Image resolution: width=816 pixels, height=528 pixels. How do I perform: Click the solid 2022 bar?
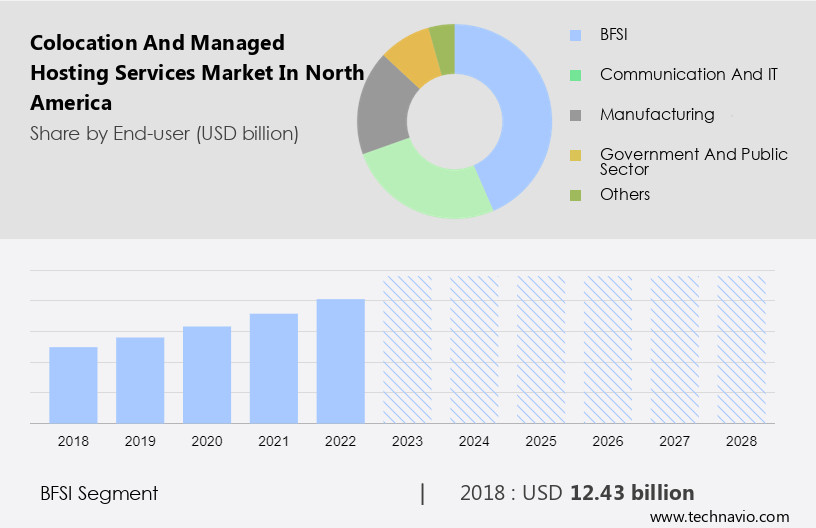[x=341, y=361]
